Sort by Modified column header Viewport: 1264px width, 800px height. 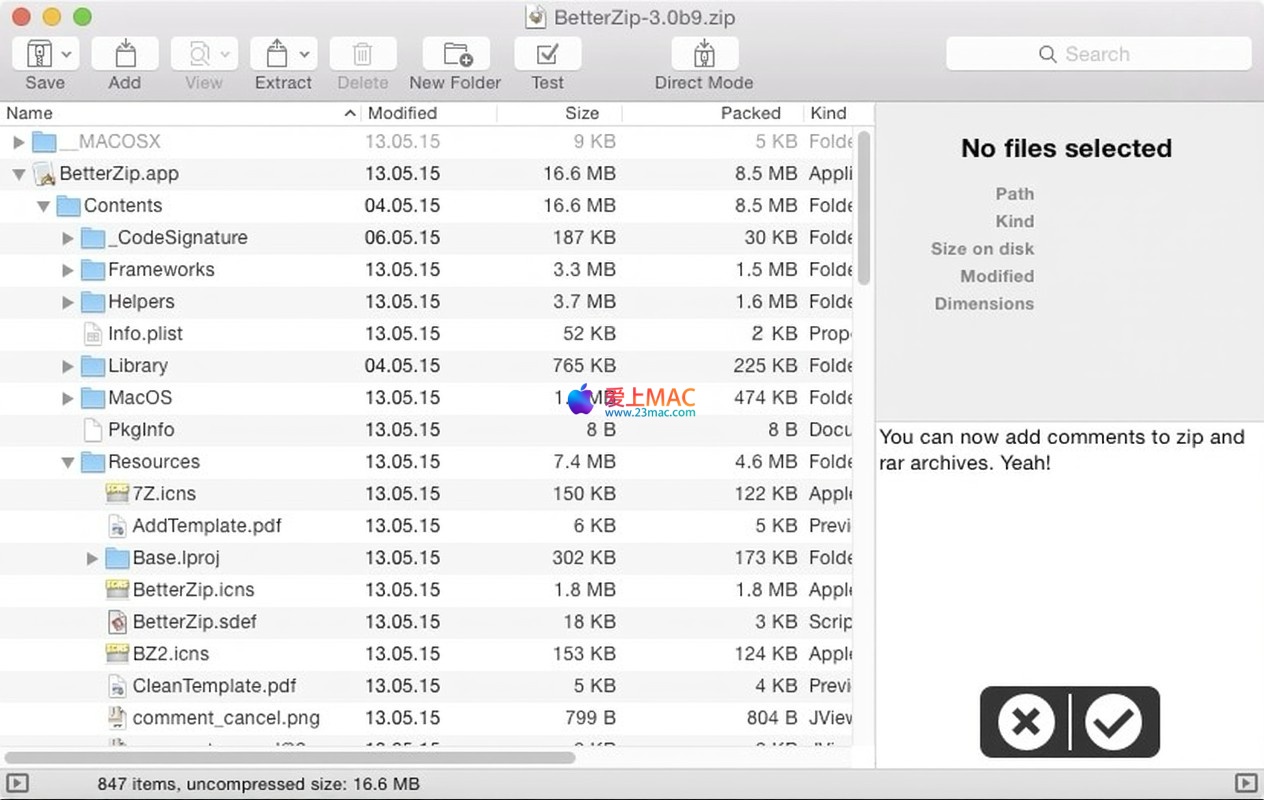[402, 113]
